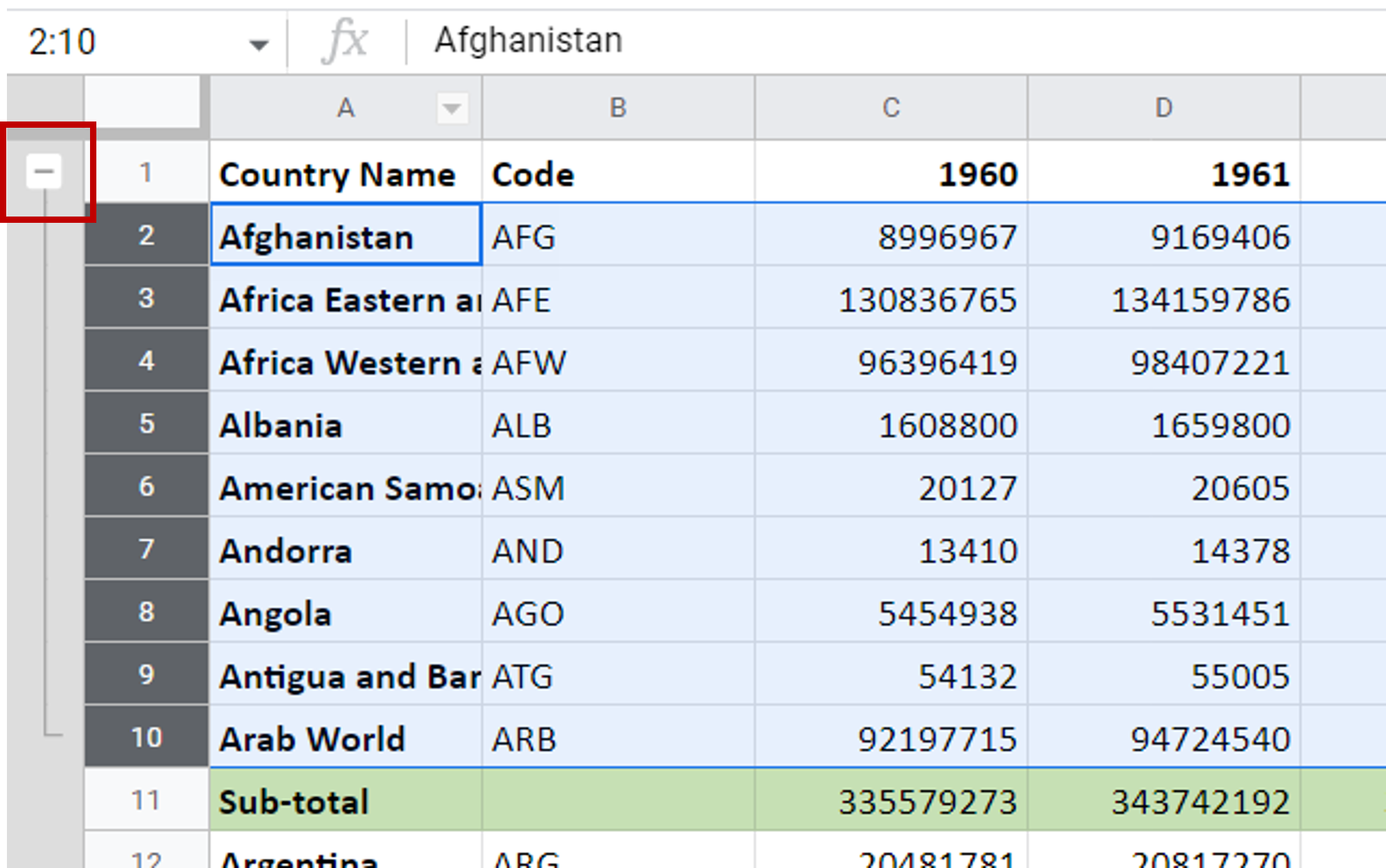Open column A filter dropdown

pyautogui.click(x=452, y=108)
